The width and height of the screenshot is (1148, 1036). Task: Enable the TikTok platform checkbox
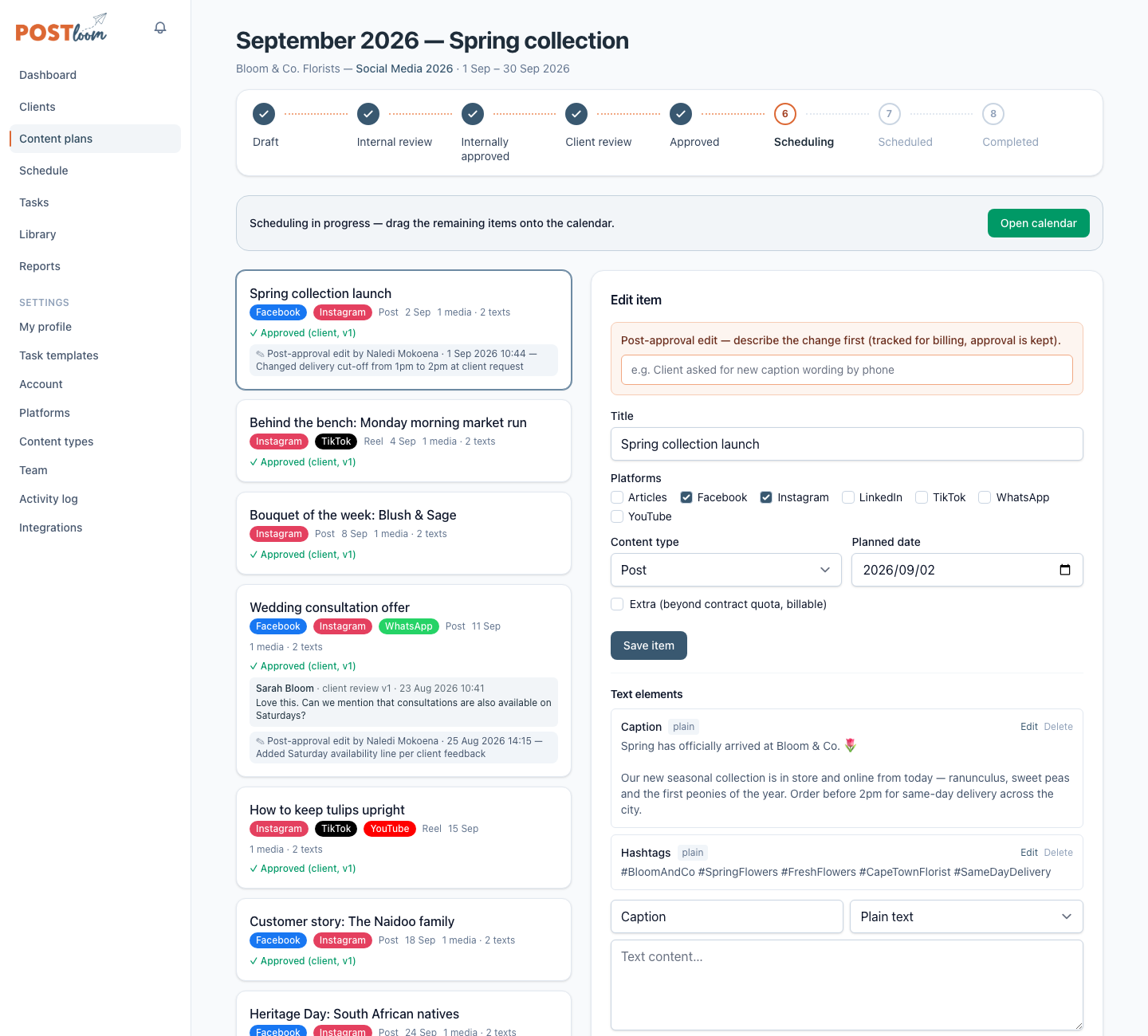coord(922,497)
